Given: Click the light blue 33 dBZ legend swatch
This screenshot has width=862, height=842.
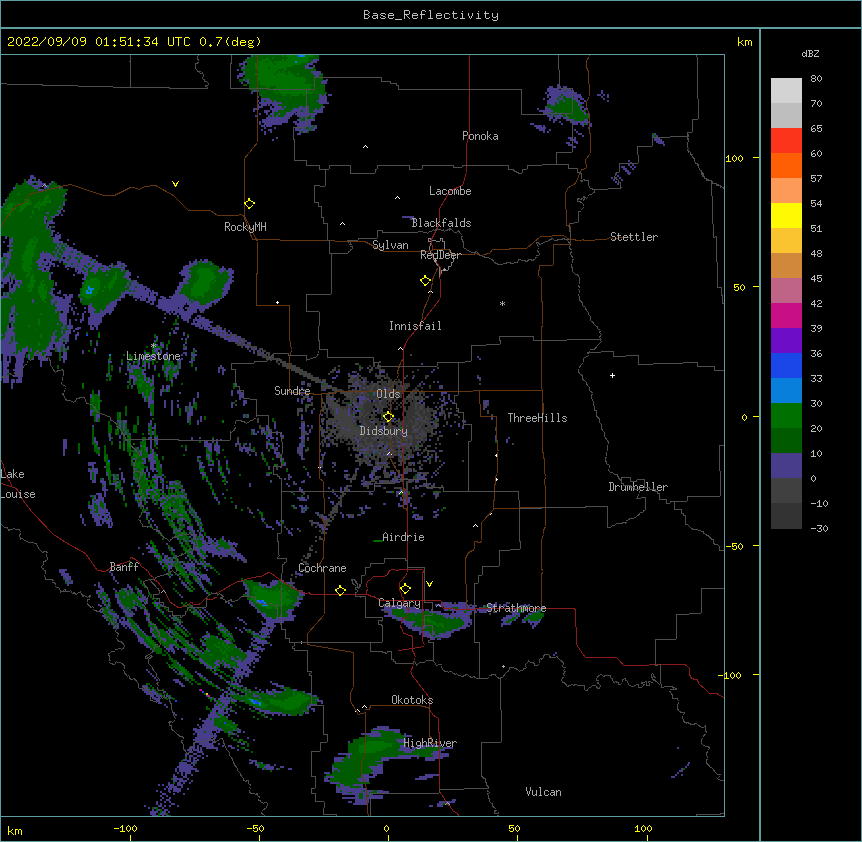Looking at the screenshot, I should point(786,390).
